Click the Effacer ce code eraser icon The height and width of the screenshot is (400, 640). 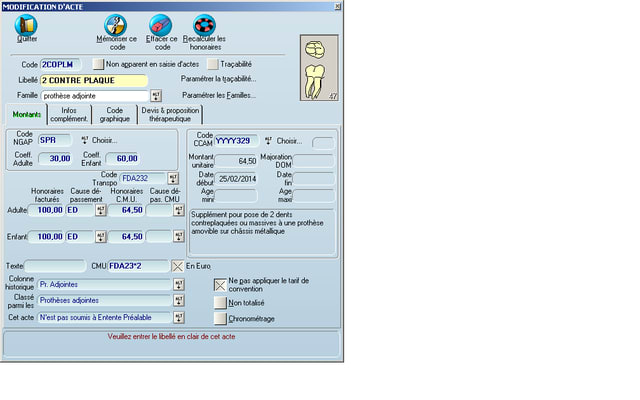click(160, 25)
